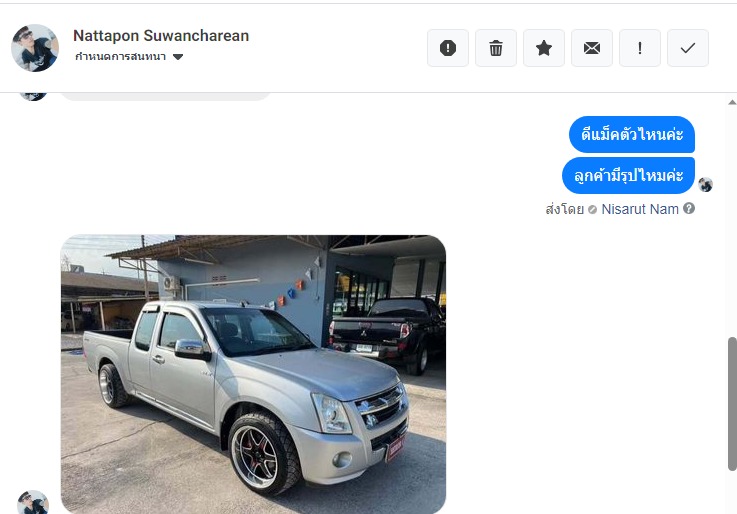Mark as unread using the envelope icon

pyautogui.click(x=591, y=48)
